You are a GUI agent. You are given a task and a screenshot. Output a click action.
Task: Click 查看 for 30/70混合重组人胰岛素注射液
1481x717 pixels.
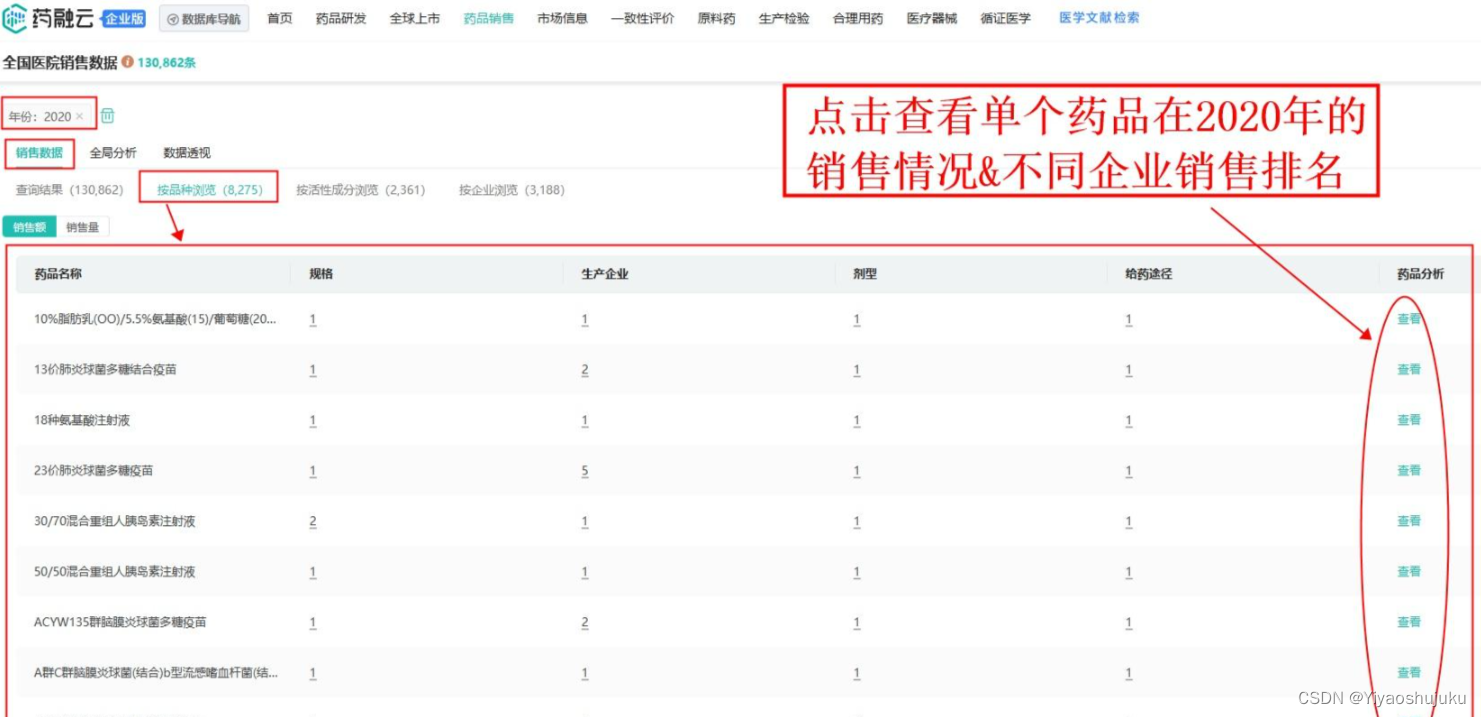point(1409,521)
